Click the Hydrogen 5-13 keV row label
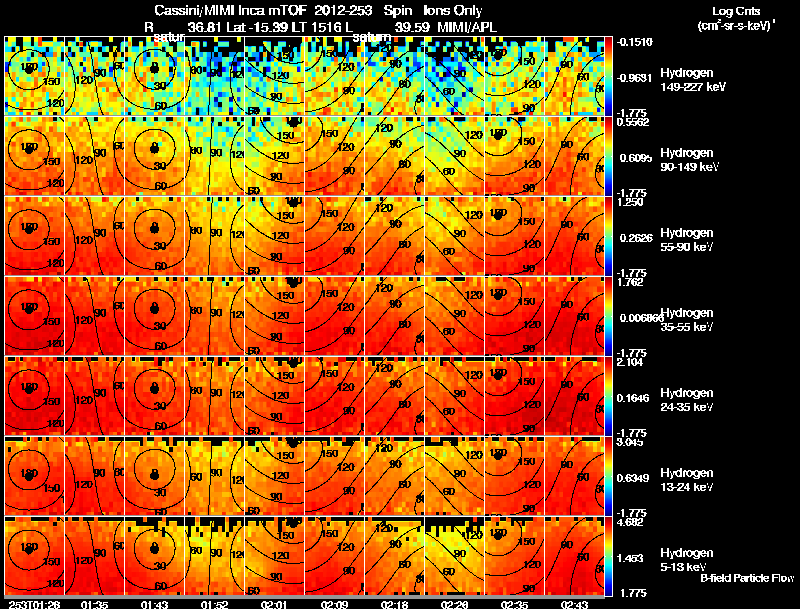The width and height of the screenshot is (800, 609). 687,560
